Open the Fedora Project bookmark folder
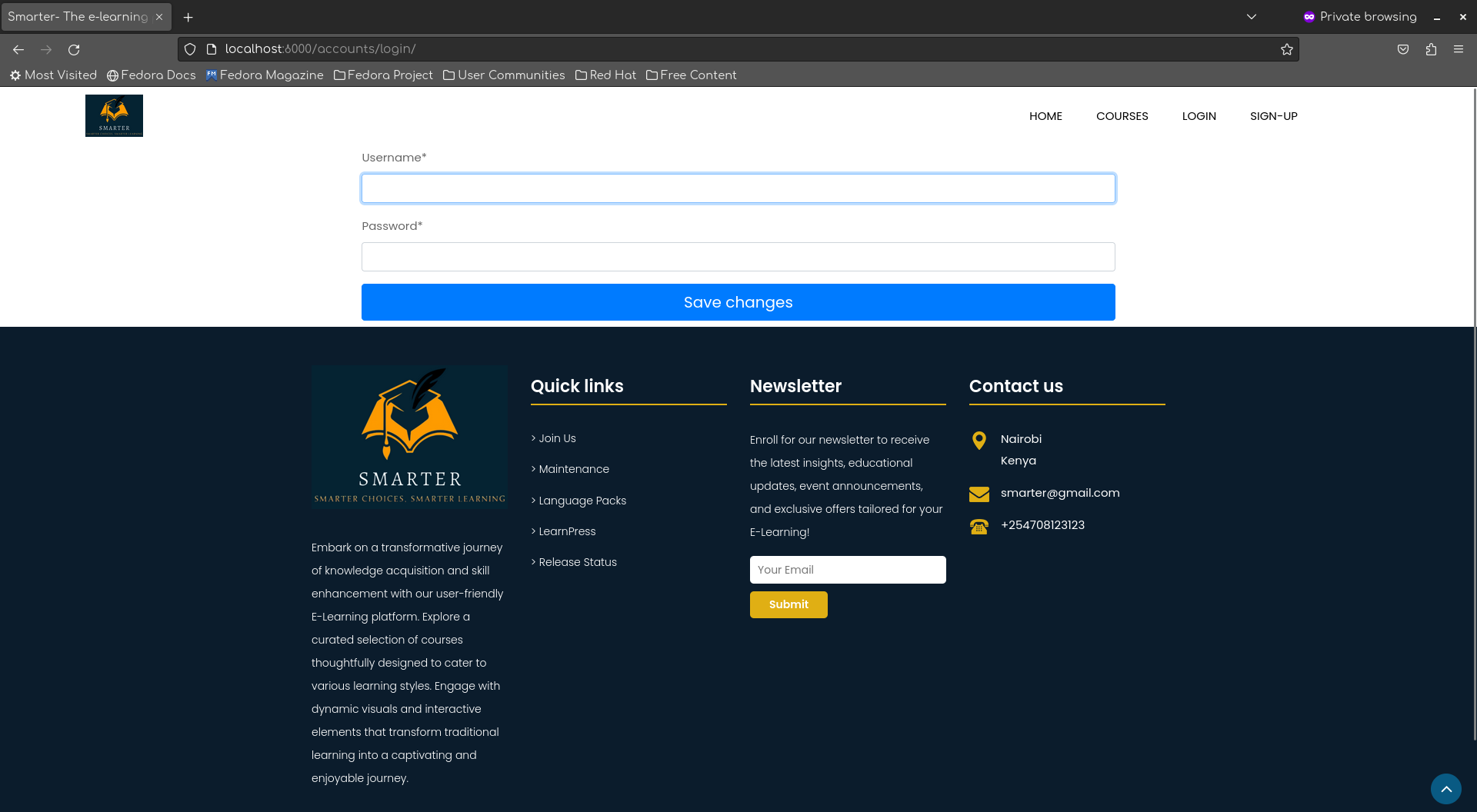 pos(383,75)
